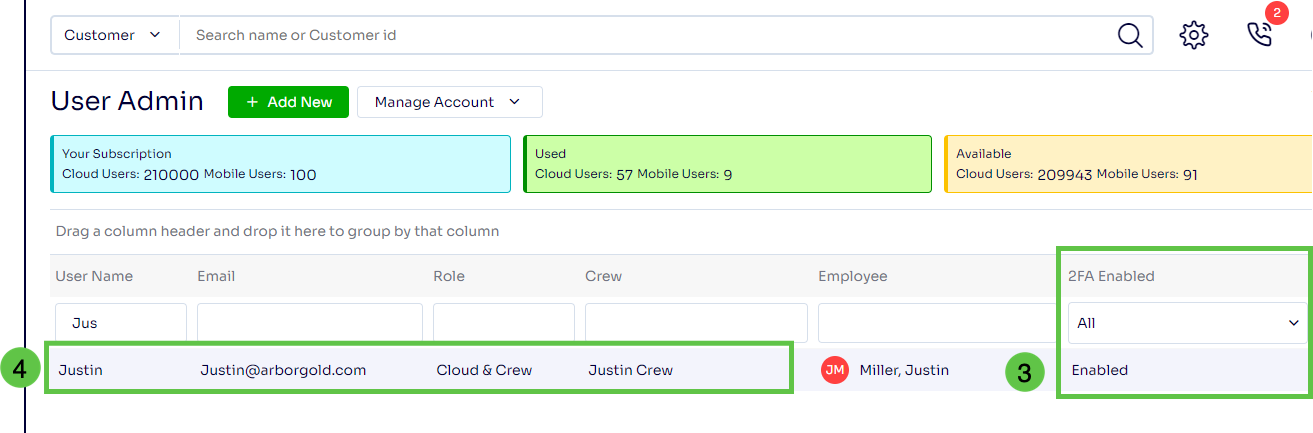Expand the Customer search type dropdown
The image size is (1313, 433).
click(112, 35)
